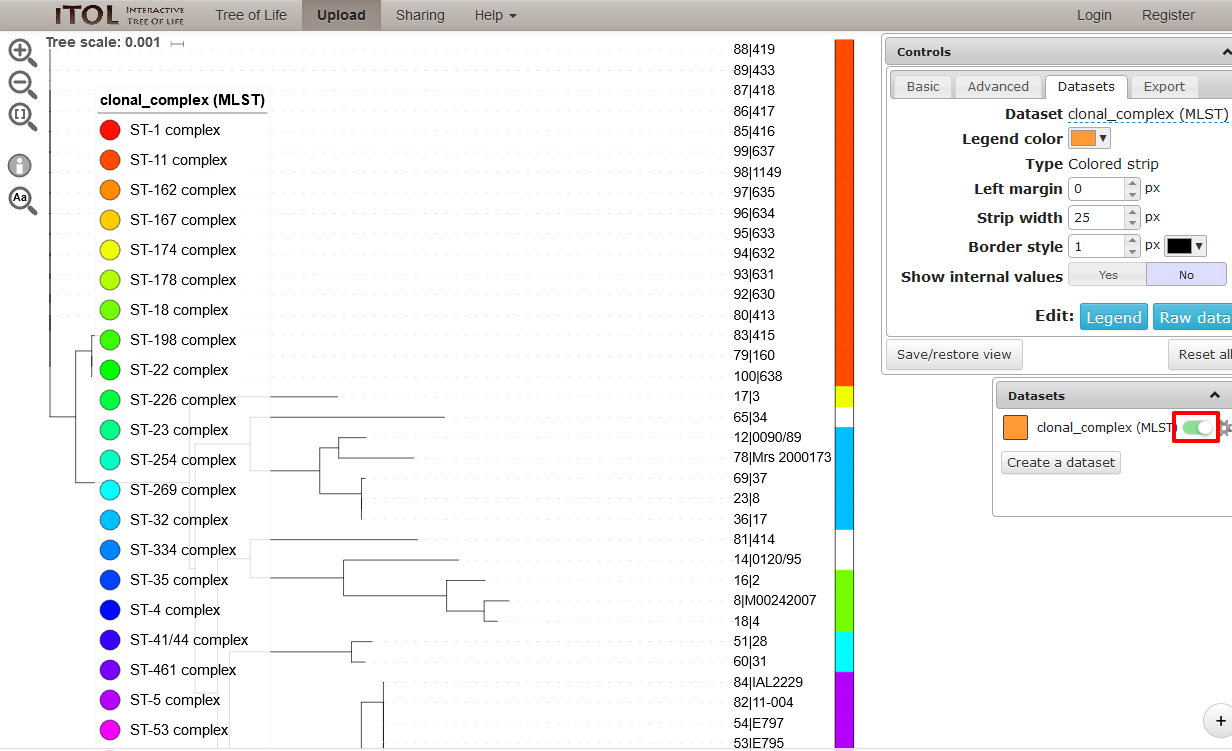Click the orange clonal_complex dataset color swatch
Image resolution: width=1232 pixels, height=751 pixels.
pos(1015,428)
